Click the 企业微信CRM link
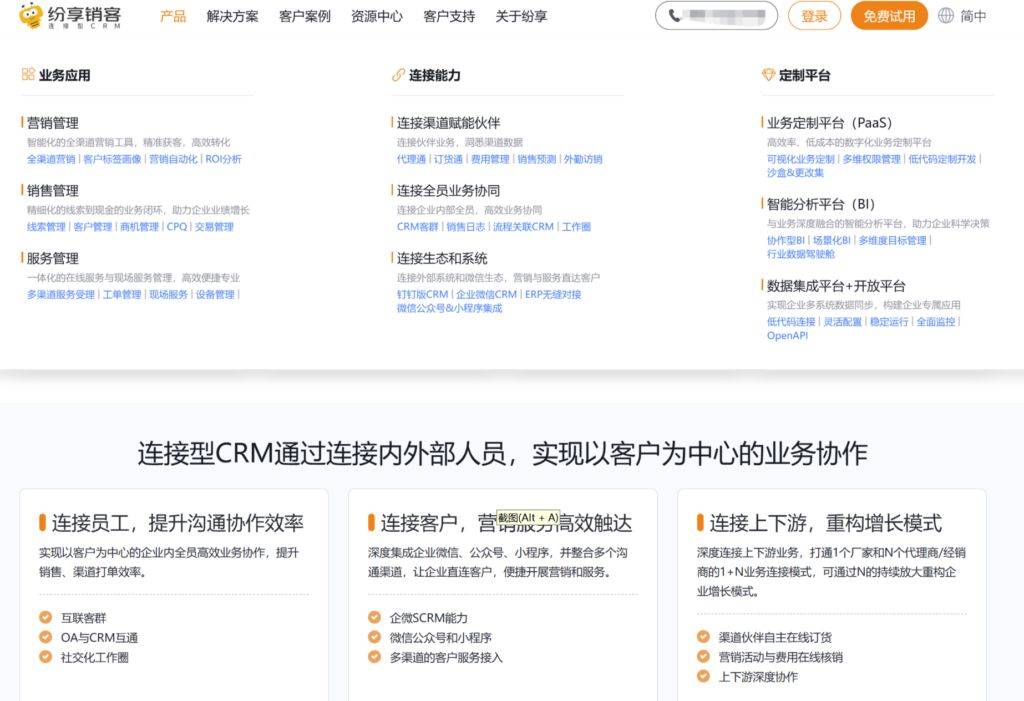The height and width of the screenshot is (701, 1024). (487, 295)
